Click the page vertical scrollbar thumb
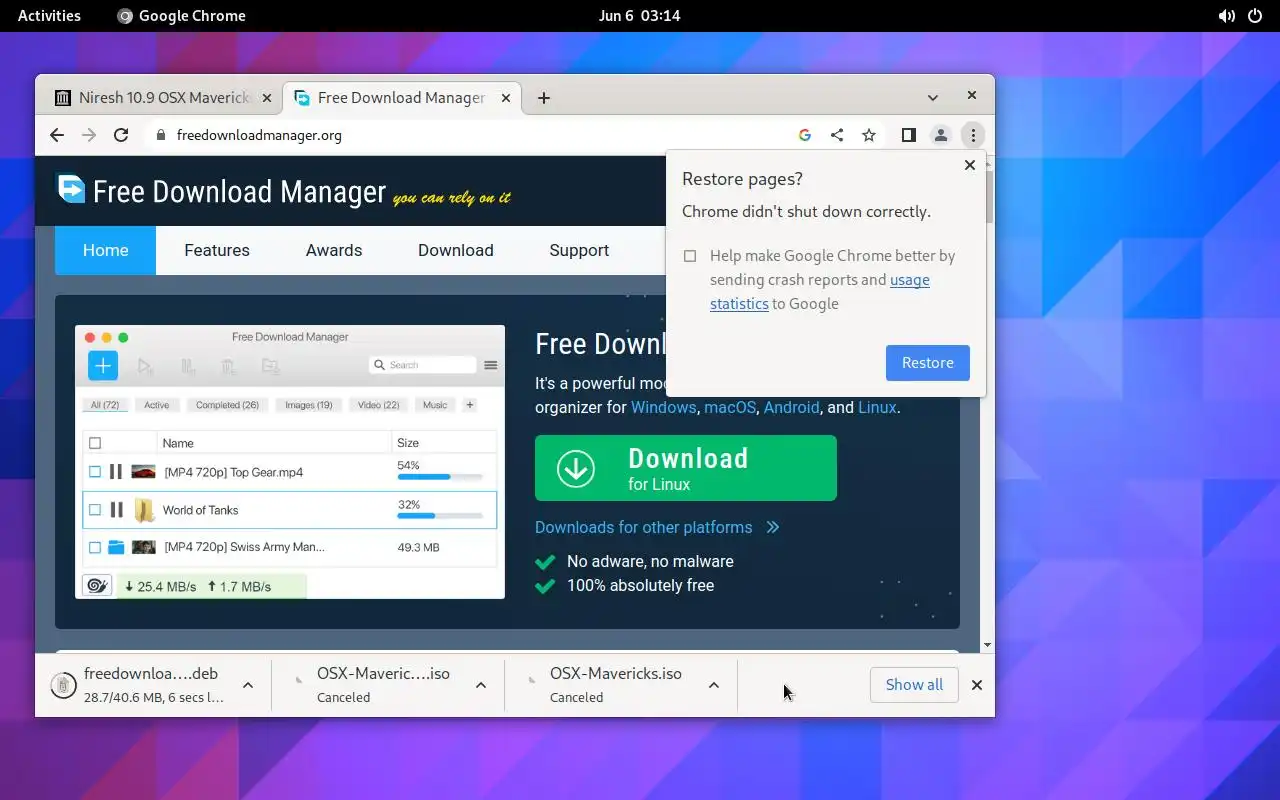This screenshot has height=800, width=1280. click(x=989, y=196)
